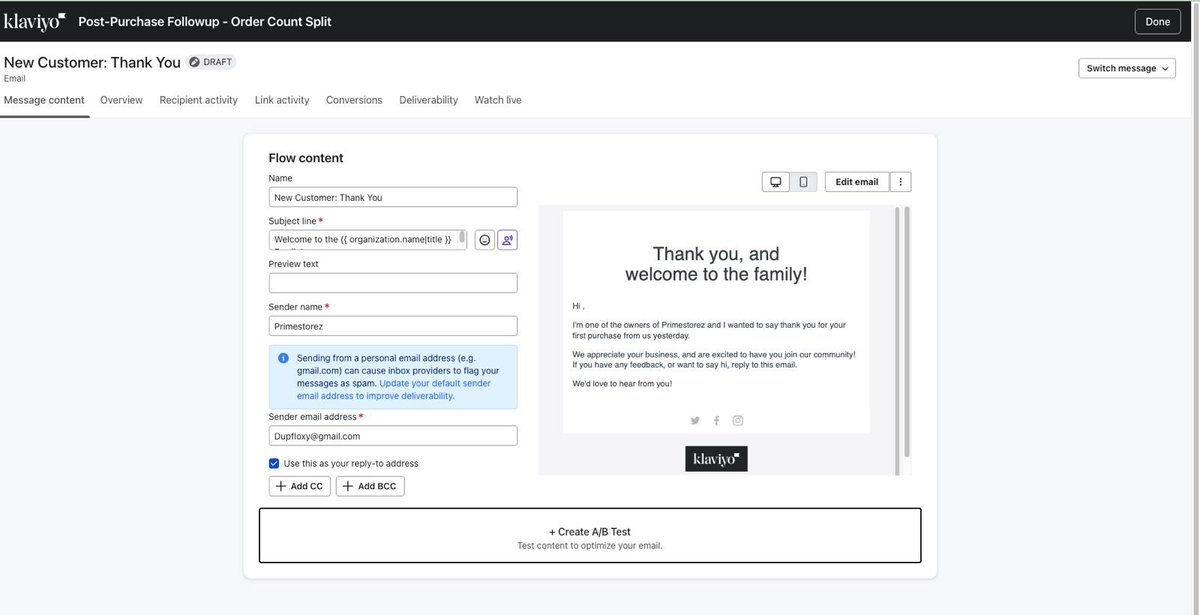Go to the Recipient activity tab
1200x615 pixels.
[x=199, y=100]
